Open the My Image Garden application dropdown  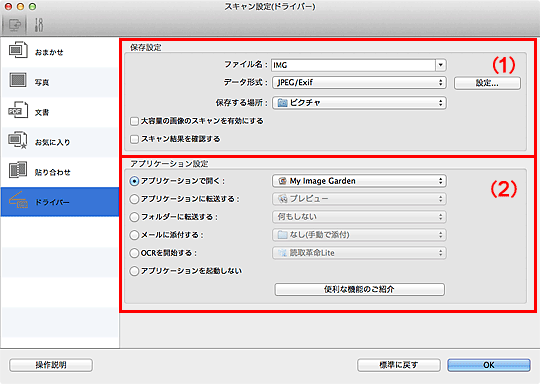coord(359,181)
